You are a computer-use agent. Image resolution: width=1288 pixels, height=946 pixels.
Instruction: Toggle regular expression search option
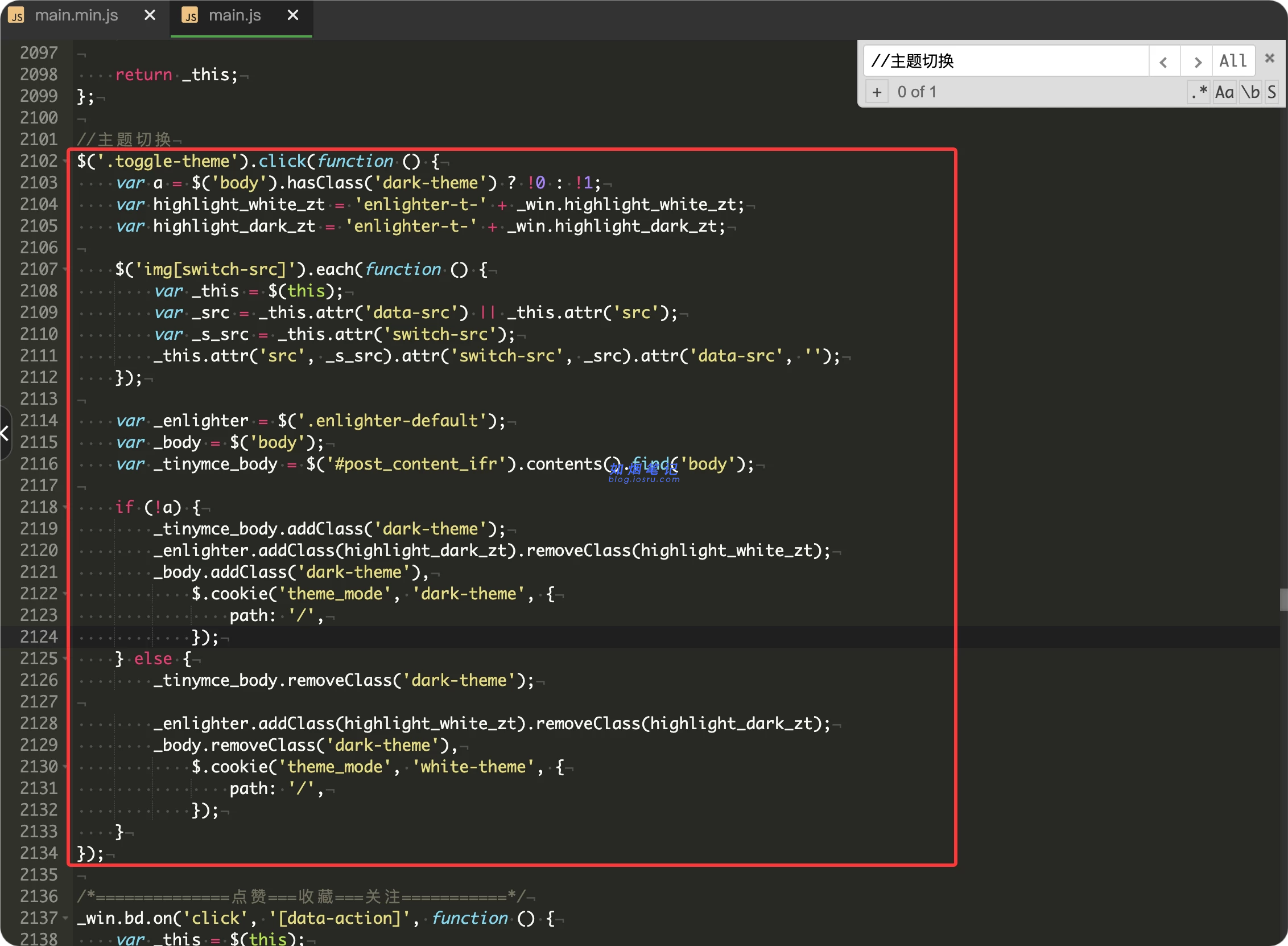pyautogui.click(x=1199, y=92)
